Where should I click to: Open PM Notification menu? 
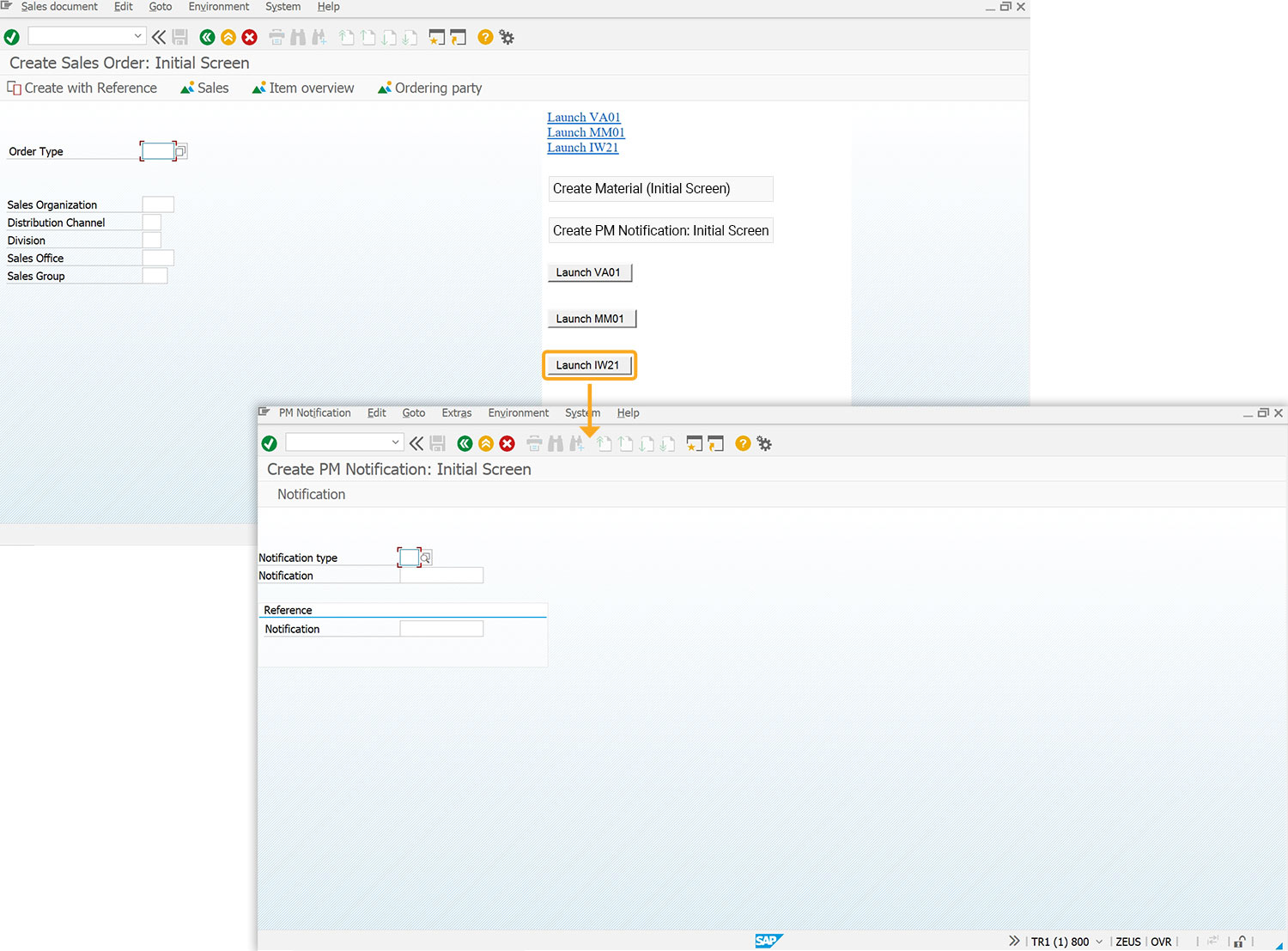click(x=314, y=413)
